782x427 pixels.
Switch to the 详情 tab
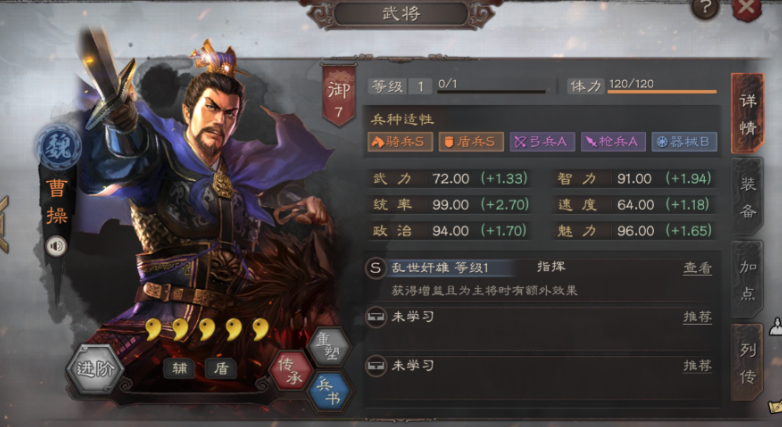747,114
